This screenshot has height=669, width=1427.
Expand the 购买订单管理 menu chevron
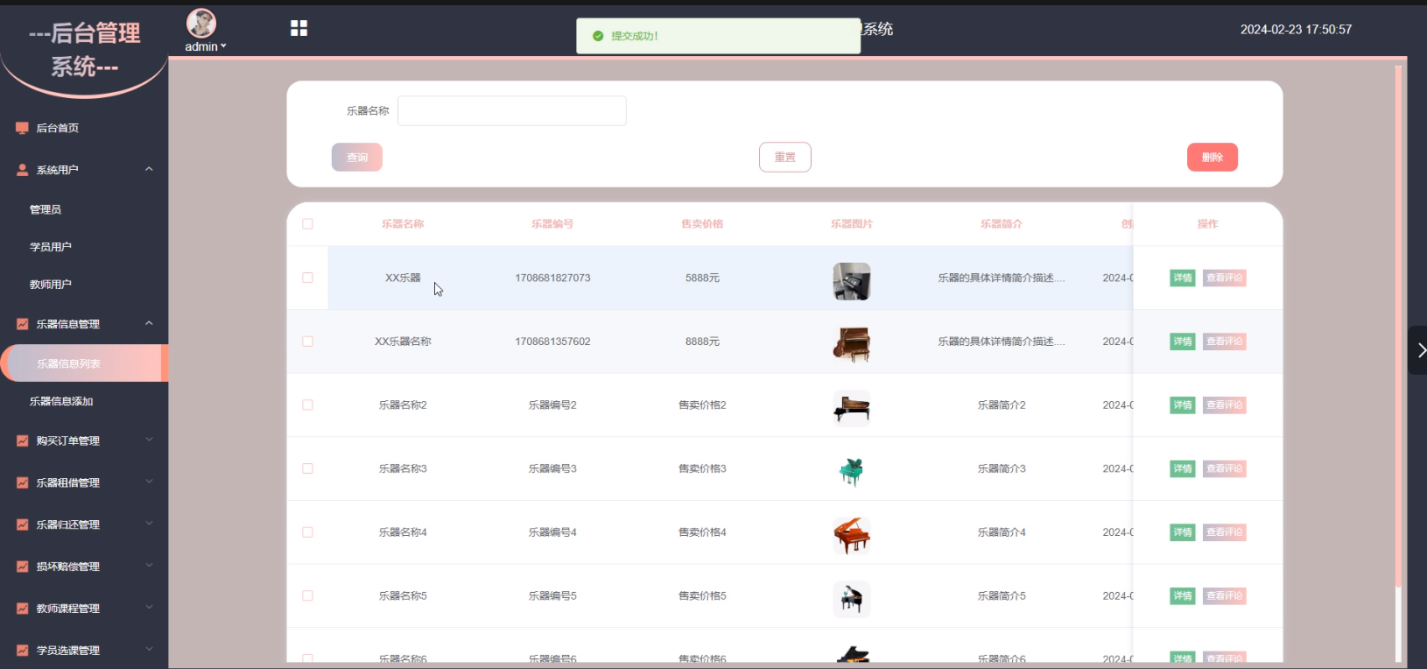click(149, 440)
